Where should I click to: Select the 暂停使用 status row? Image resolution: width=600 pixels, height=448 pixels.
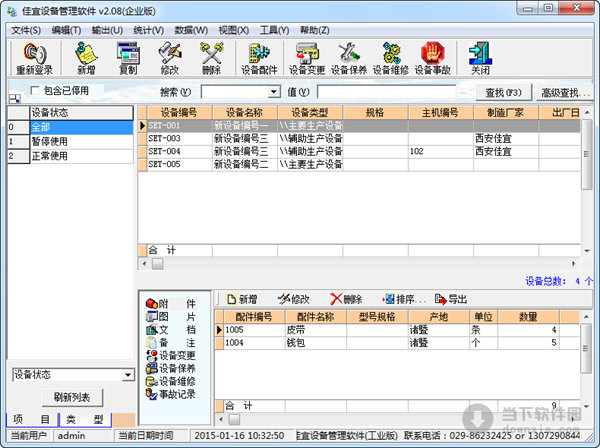[x=70, y=142]
